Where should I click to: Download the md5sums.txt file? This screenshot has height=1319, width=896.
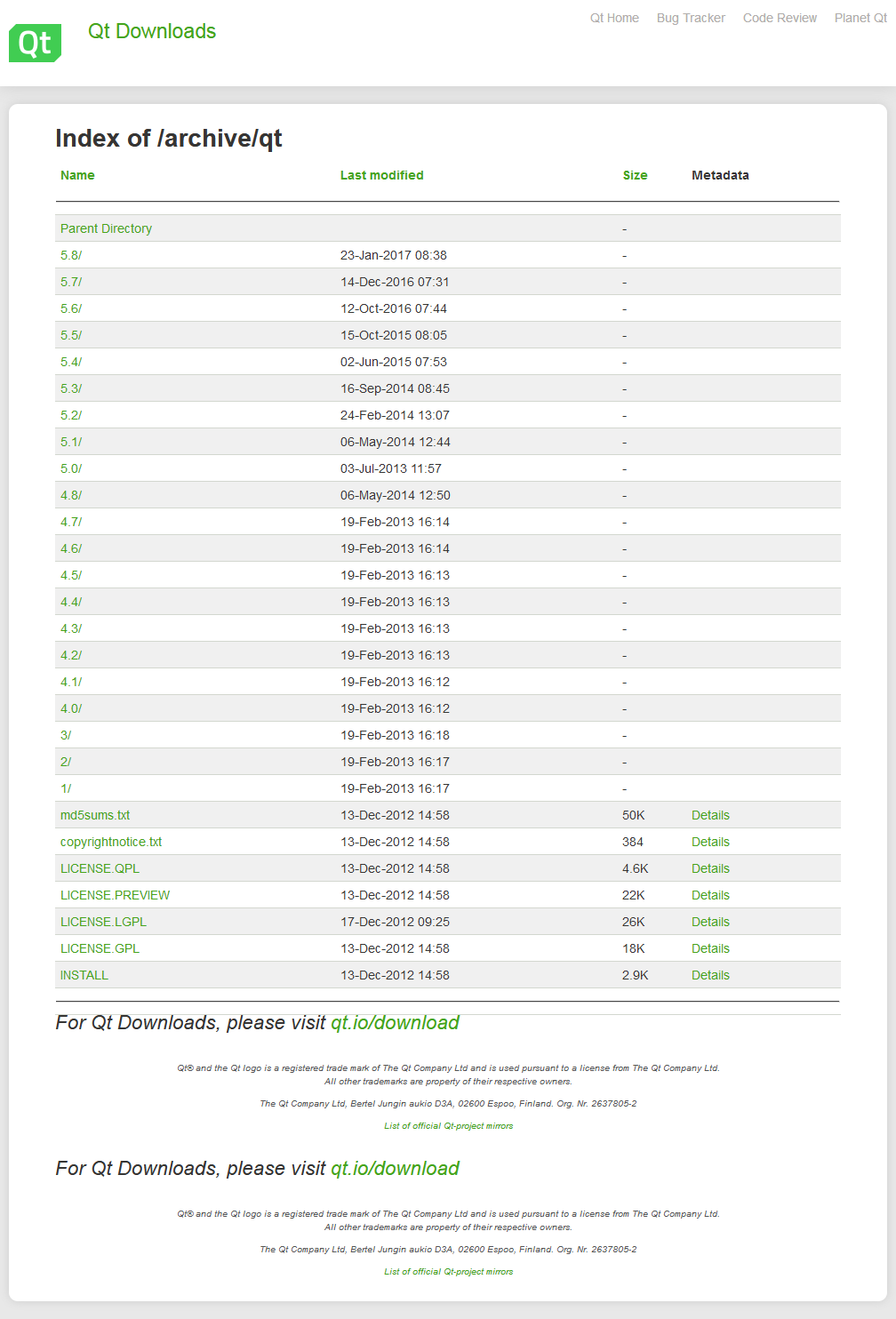pos(95,815)
